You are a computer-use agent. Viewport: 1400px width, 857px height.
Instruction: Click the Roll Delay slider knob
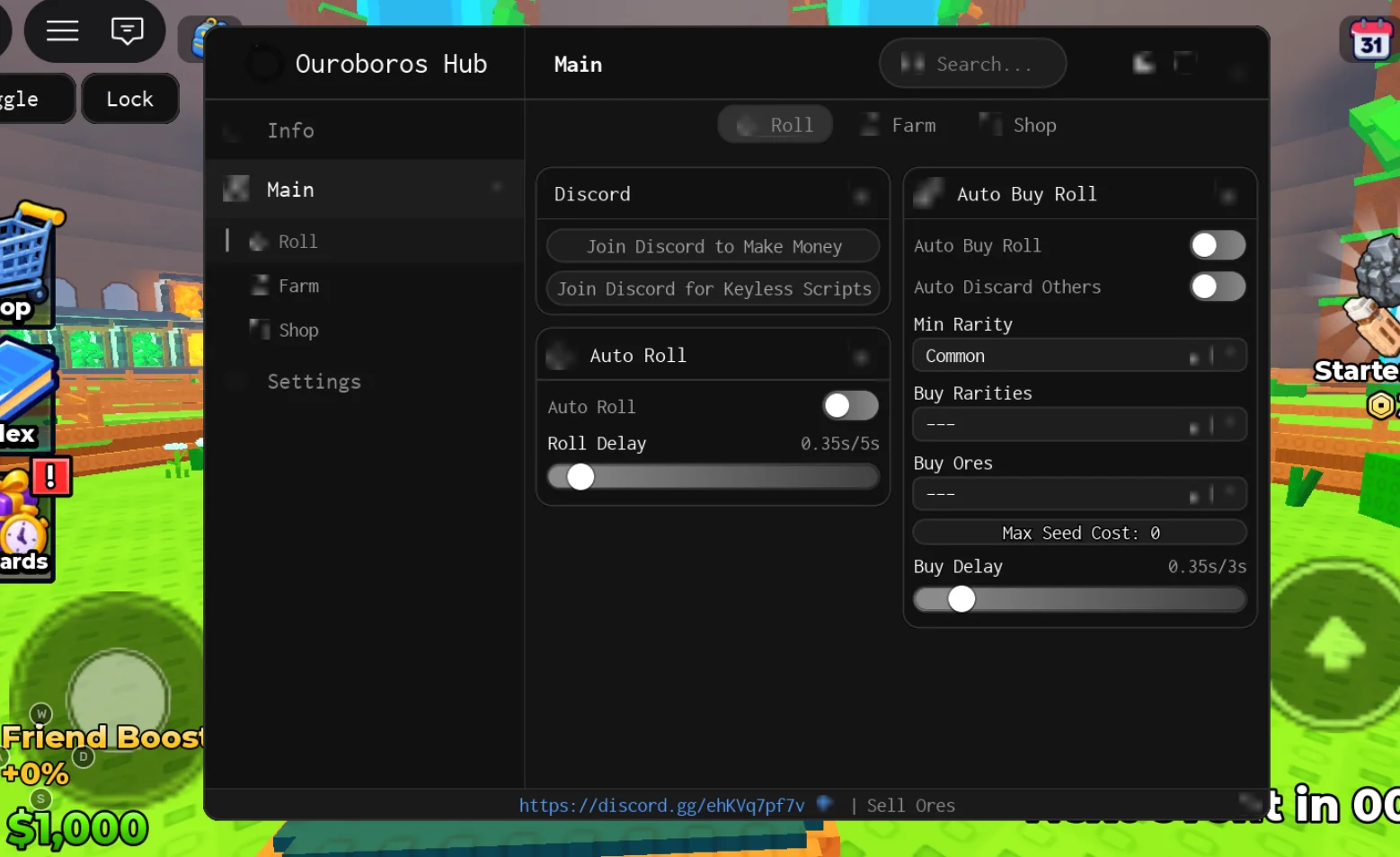580,476
